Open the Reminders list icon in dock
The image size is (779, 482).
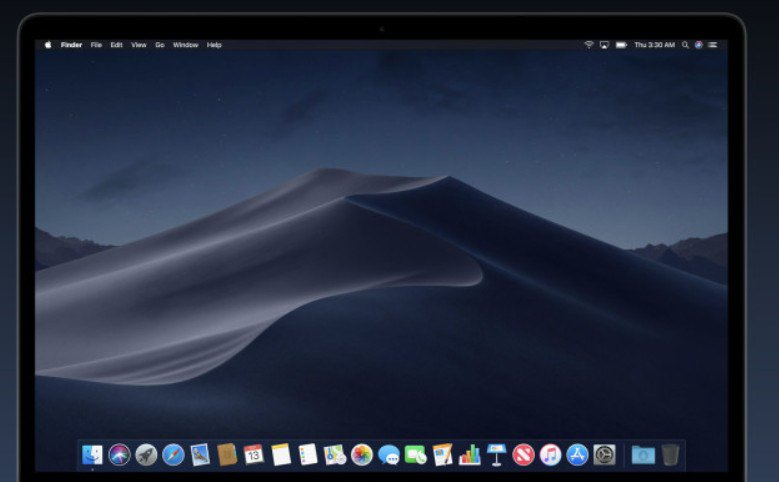[308, 455]
